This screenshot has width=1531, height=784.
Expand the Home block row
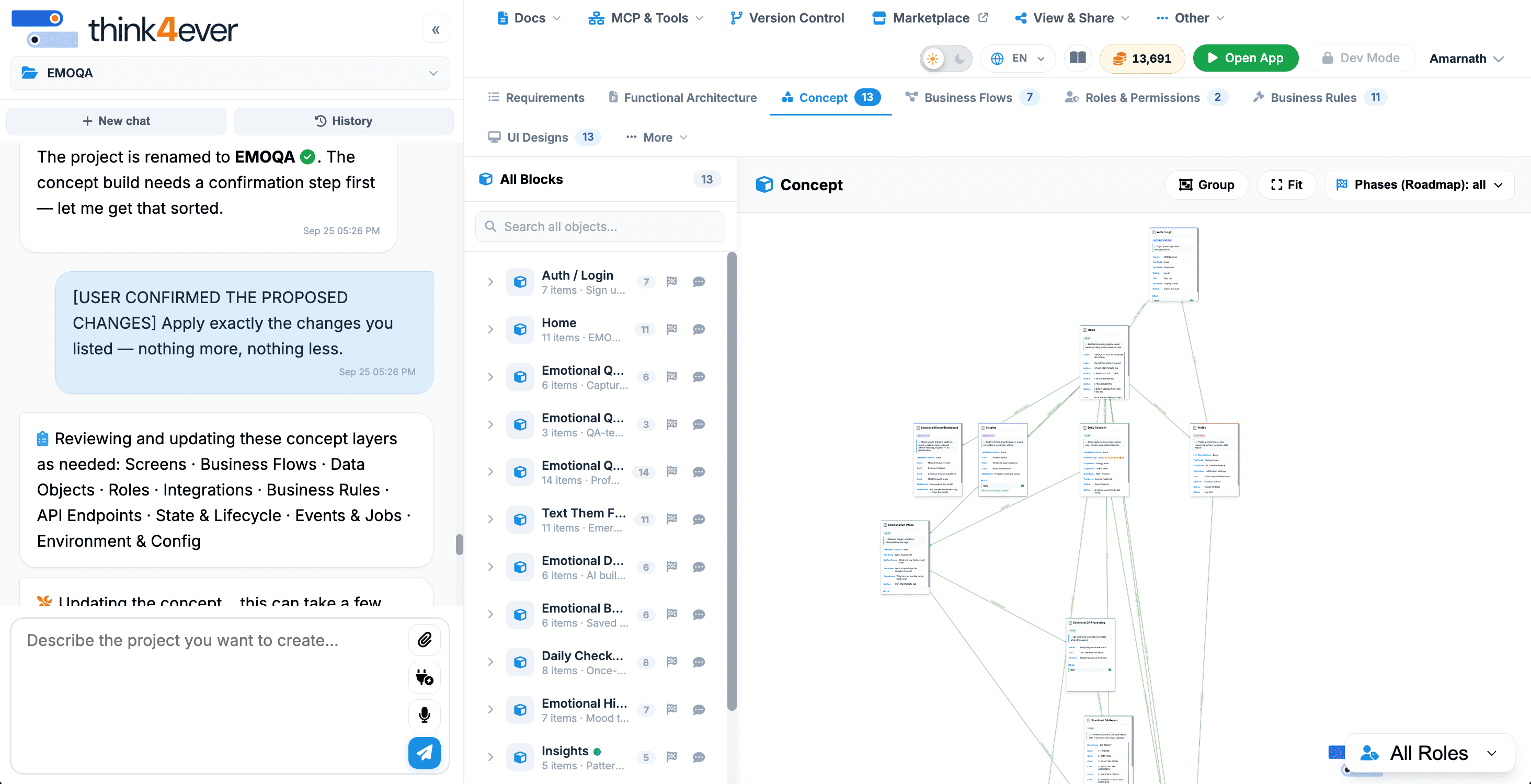coord(490,329)
